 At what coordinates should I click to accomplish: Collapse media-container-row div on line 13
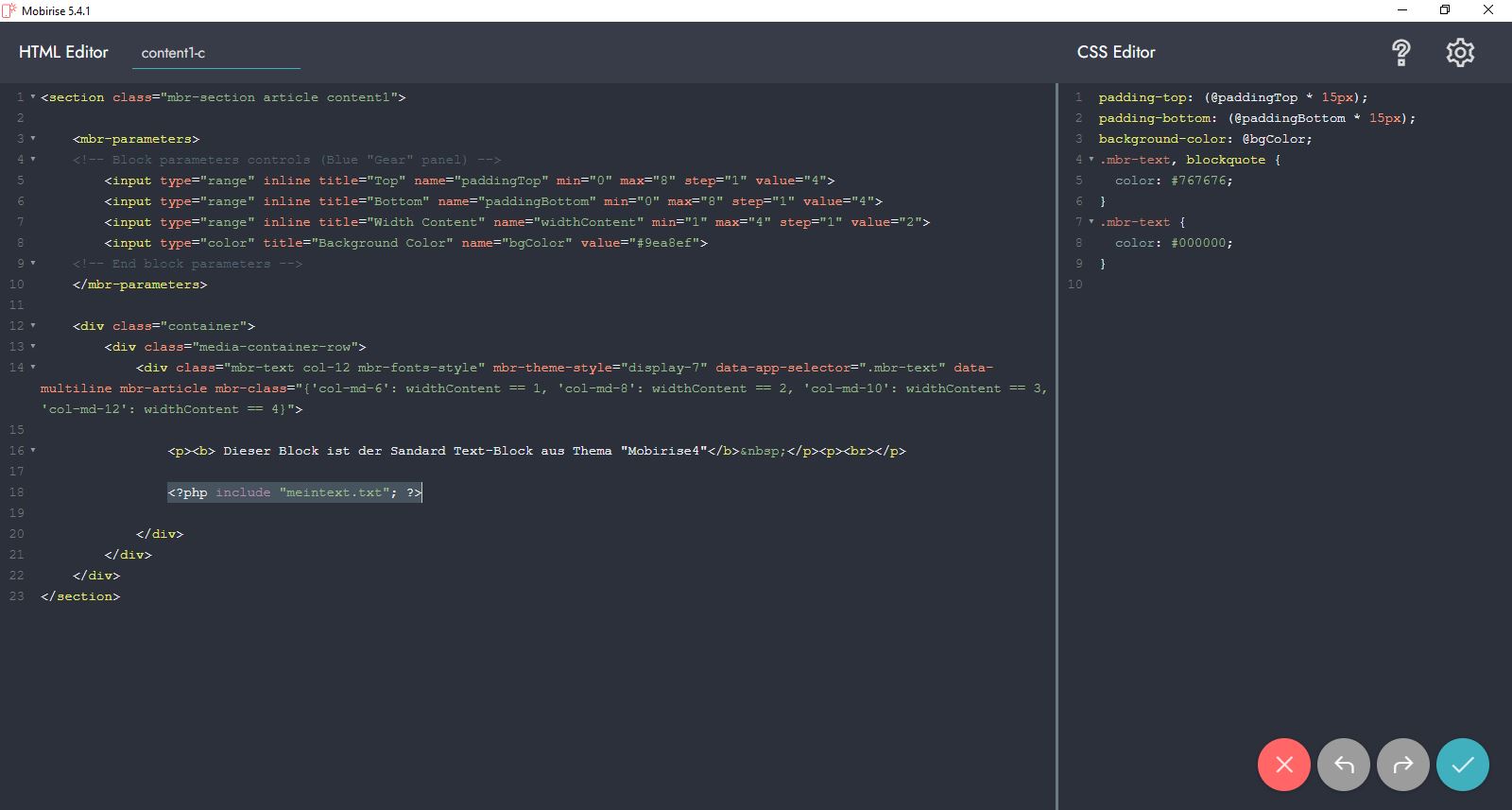click(33, 347)
